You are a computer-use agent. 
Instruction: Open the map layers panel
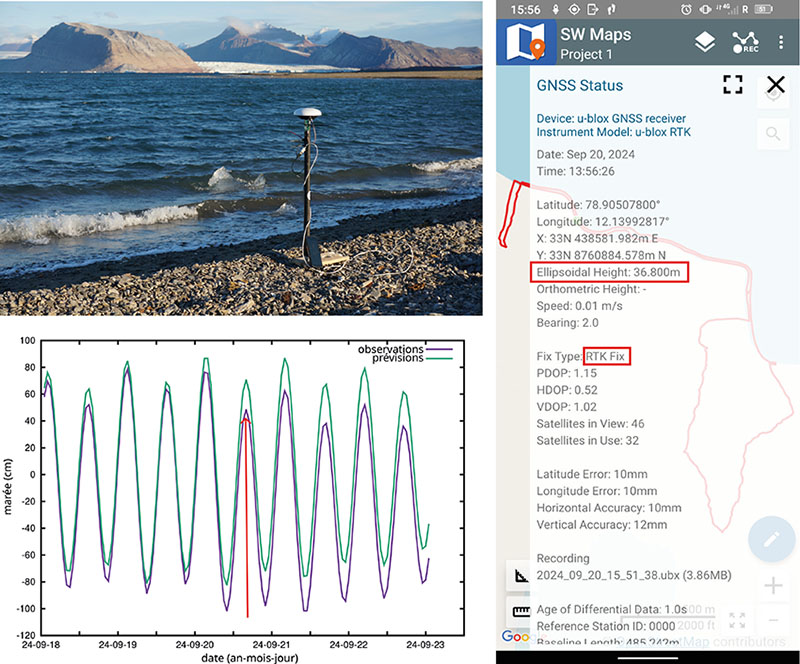(705, 42)
